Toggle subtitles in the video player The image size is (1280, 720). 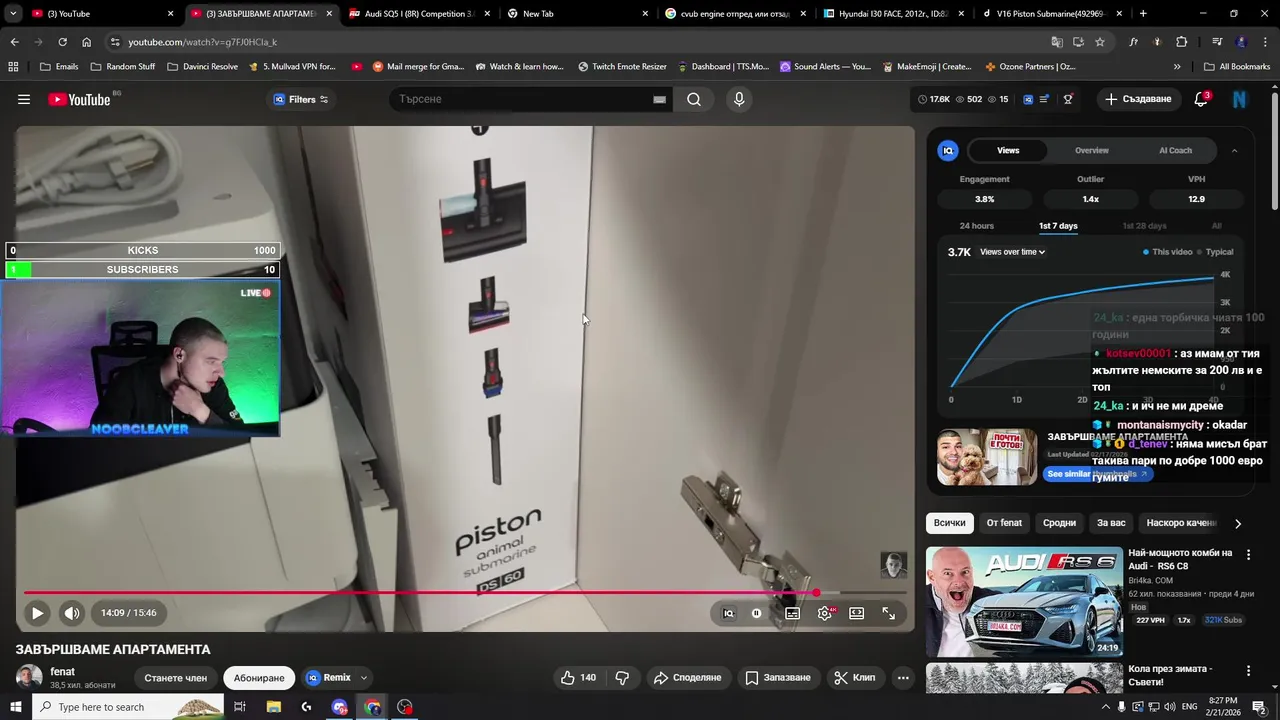click(x=792, y=613)
